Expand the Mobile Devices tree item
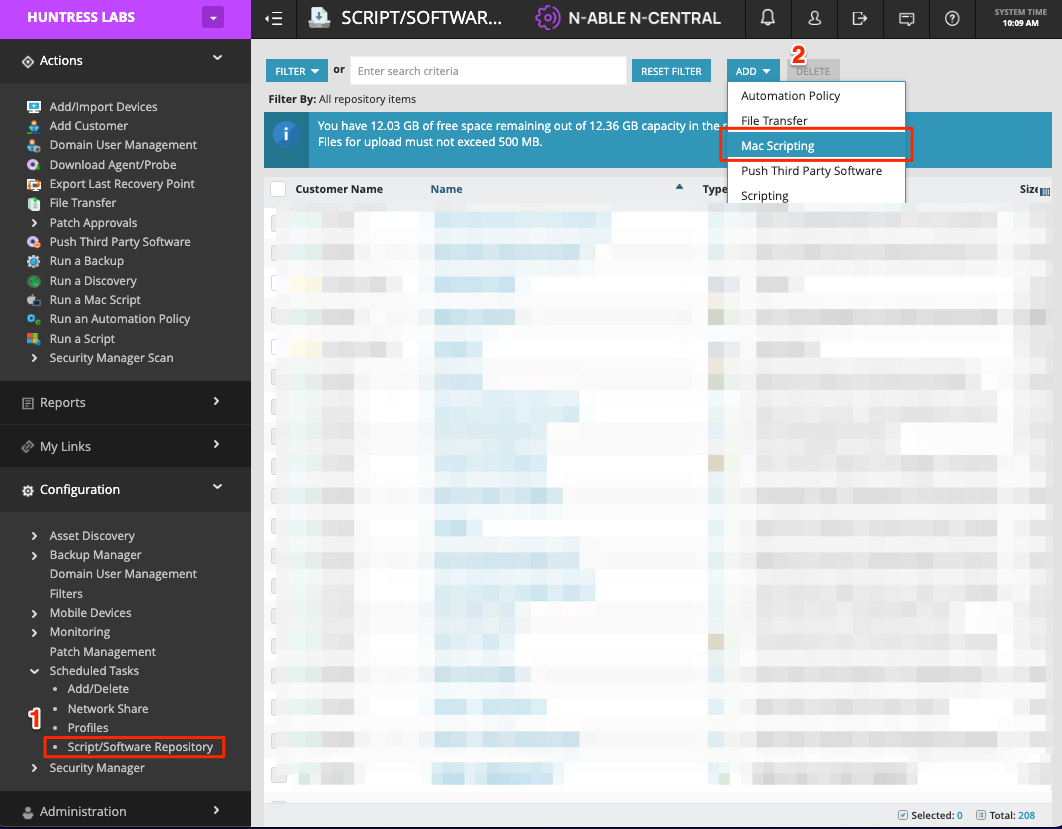 click(34, 613)
